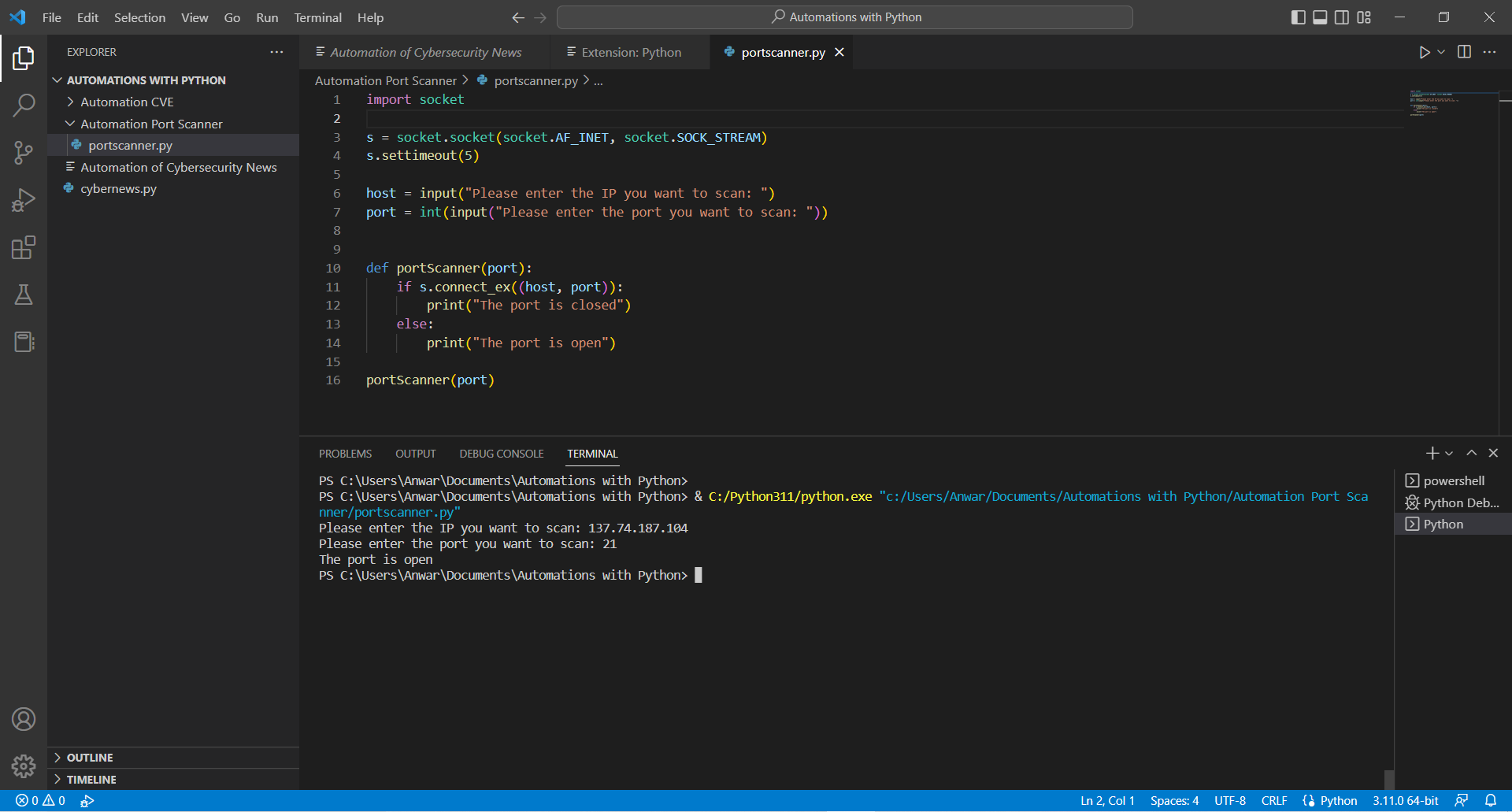This screenshot has width=1512, height=812.
Task: Open the Manage gear menu
Action: click(x=24, y=766)
